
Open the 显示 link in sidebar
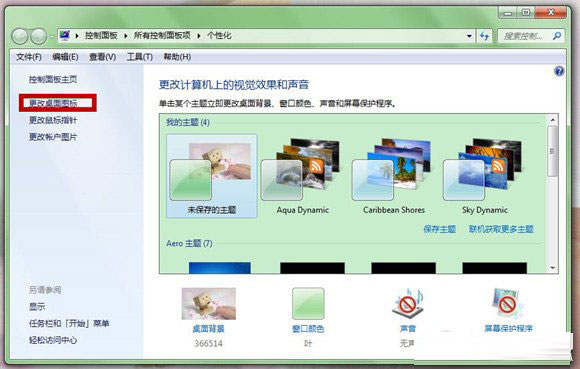pyautogui.click(x=37, y=307)
